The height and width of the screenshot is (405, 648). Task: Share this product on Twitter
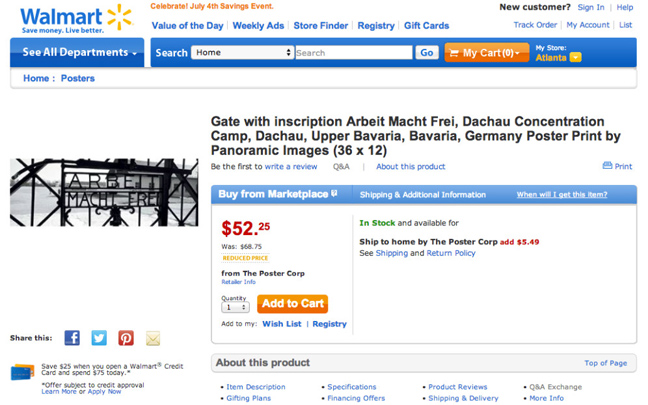99,338
